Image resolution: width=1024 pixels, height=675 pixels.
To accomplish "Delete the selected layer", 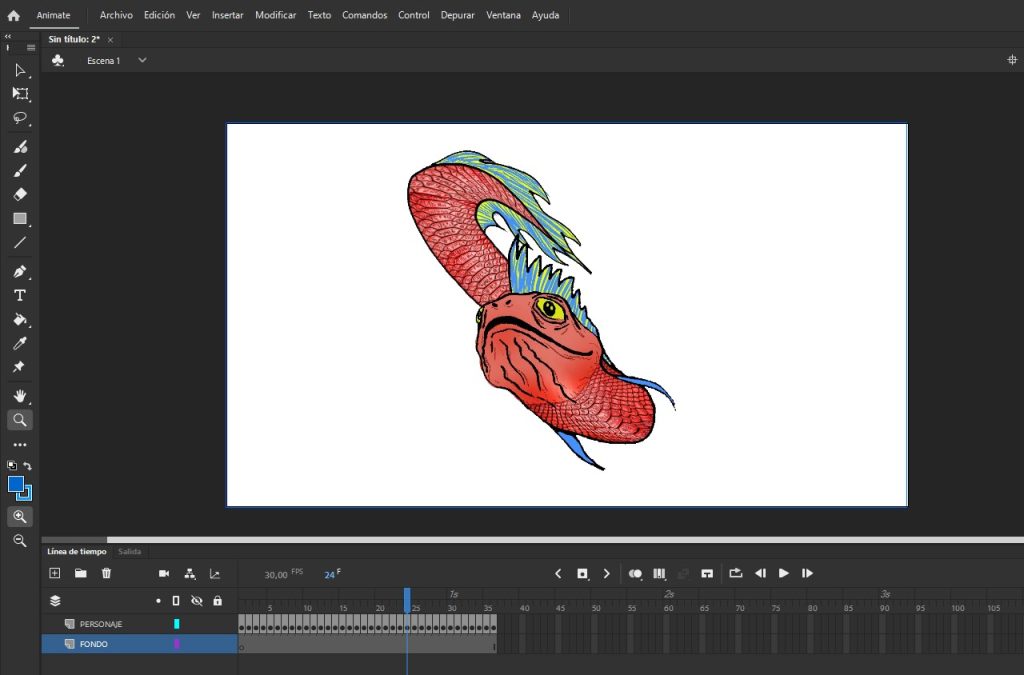I will click(x=106, y=573).
